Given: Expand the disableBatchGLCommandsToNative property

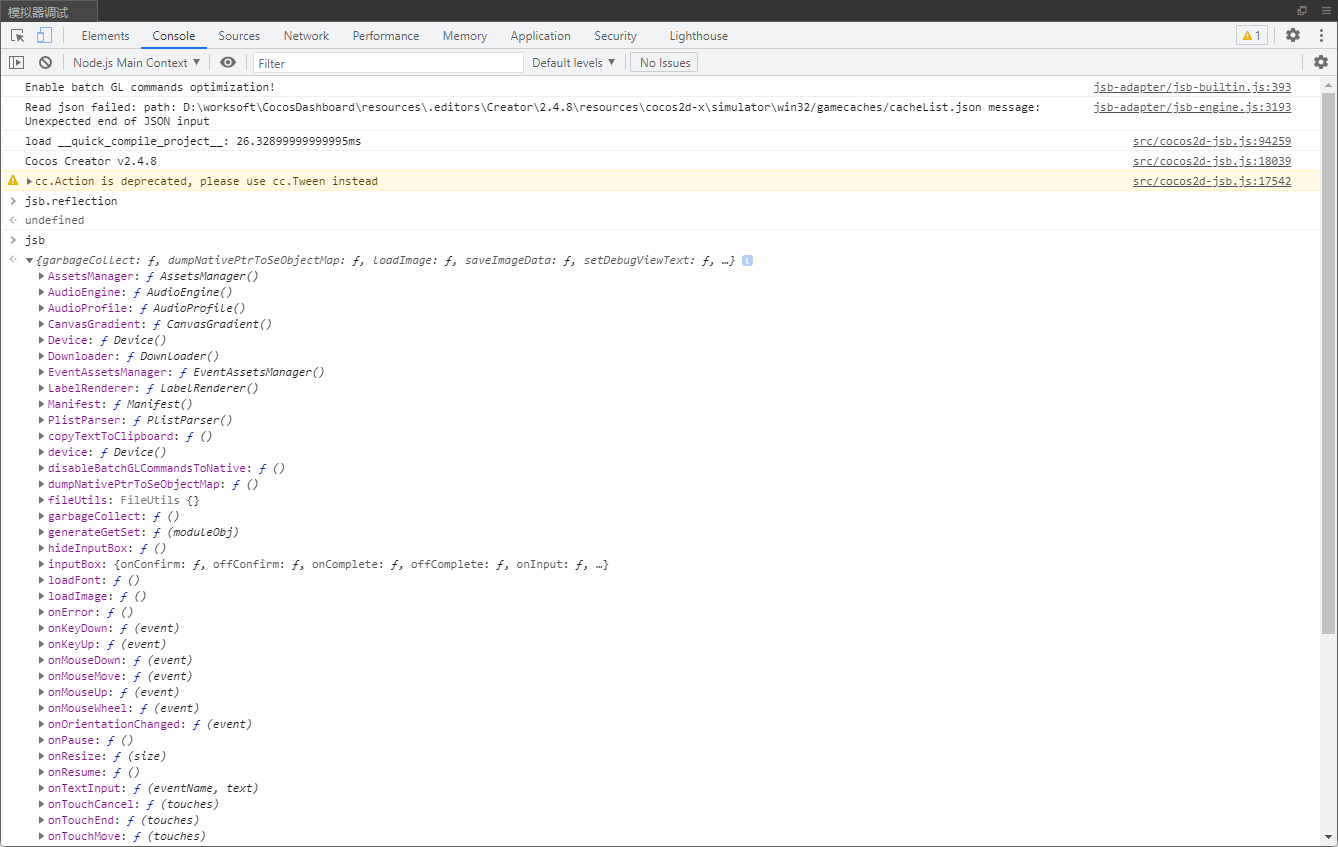Looking at the screenshot, I should pos(42,468).
